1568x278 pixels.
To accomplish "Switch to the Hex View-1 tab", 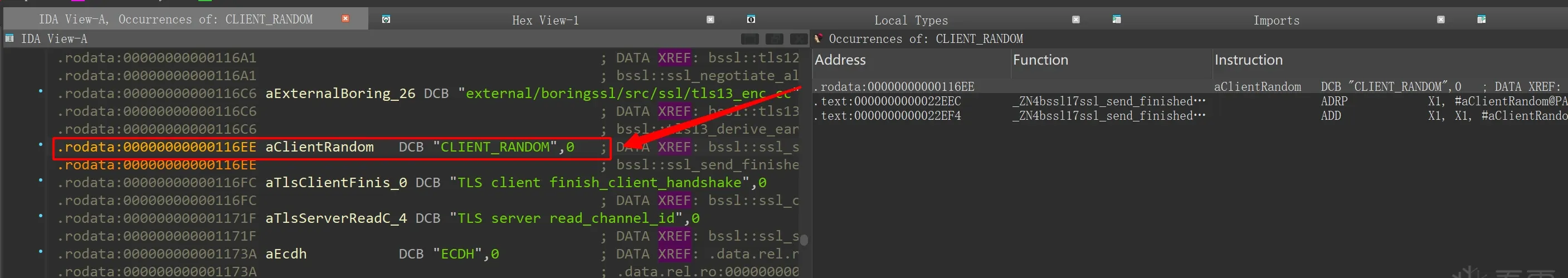I will pyautogui.click(x=546, y=20).
